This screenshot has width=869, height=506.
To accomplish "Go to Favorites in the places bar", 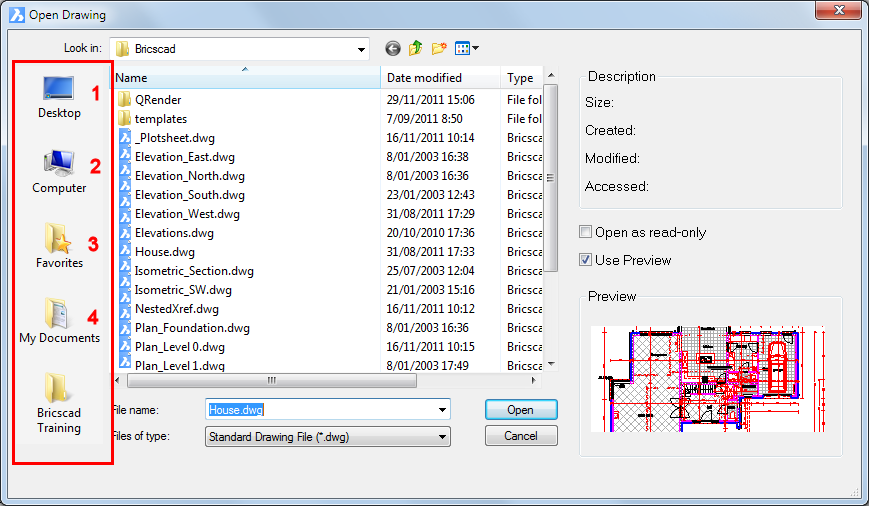I will pos(59,246).
